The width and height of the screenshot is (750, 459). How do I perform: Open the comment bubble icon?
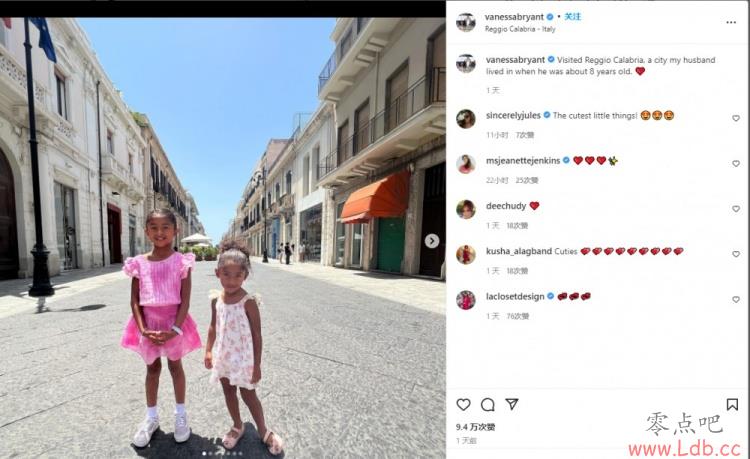click(x=487, y=404)
